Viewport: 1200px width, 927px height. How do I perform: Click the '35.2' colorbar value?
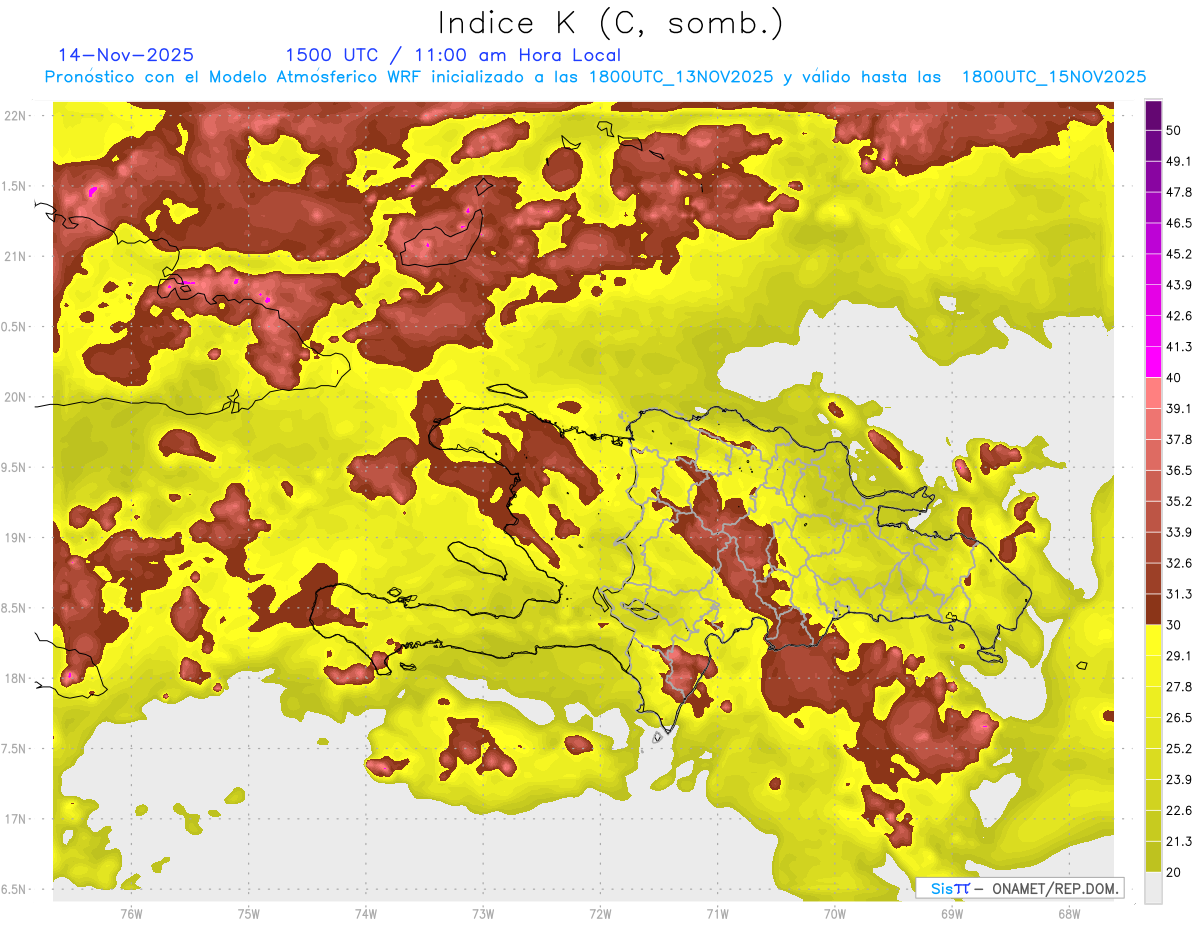(1179, 501)
